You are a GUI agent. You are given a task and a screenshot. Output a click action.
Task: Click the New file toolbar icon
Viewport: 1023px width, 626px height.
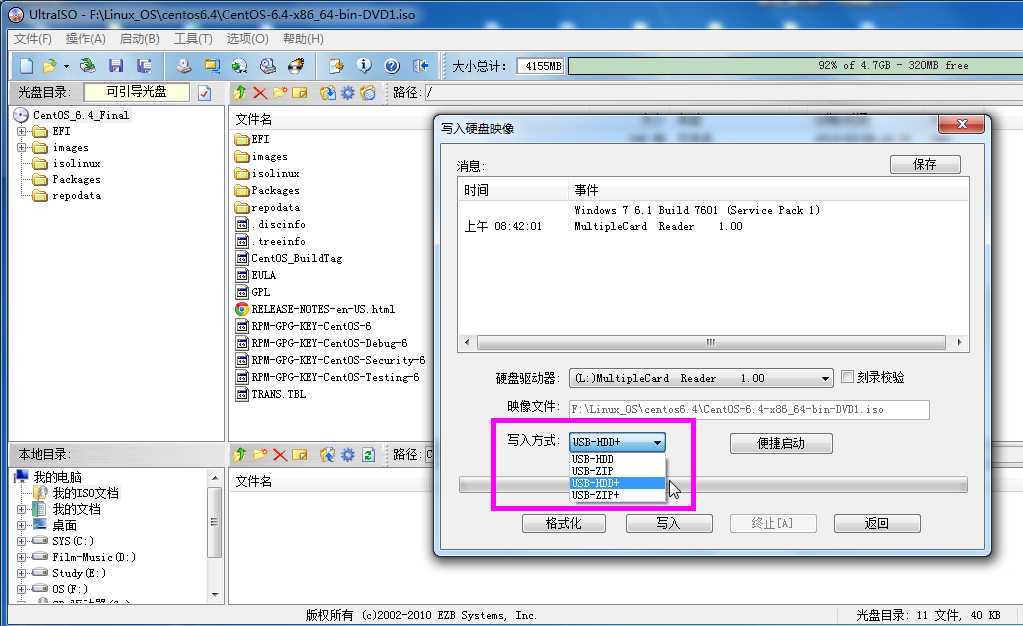pos(26,65)
